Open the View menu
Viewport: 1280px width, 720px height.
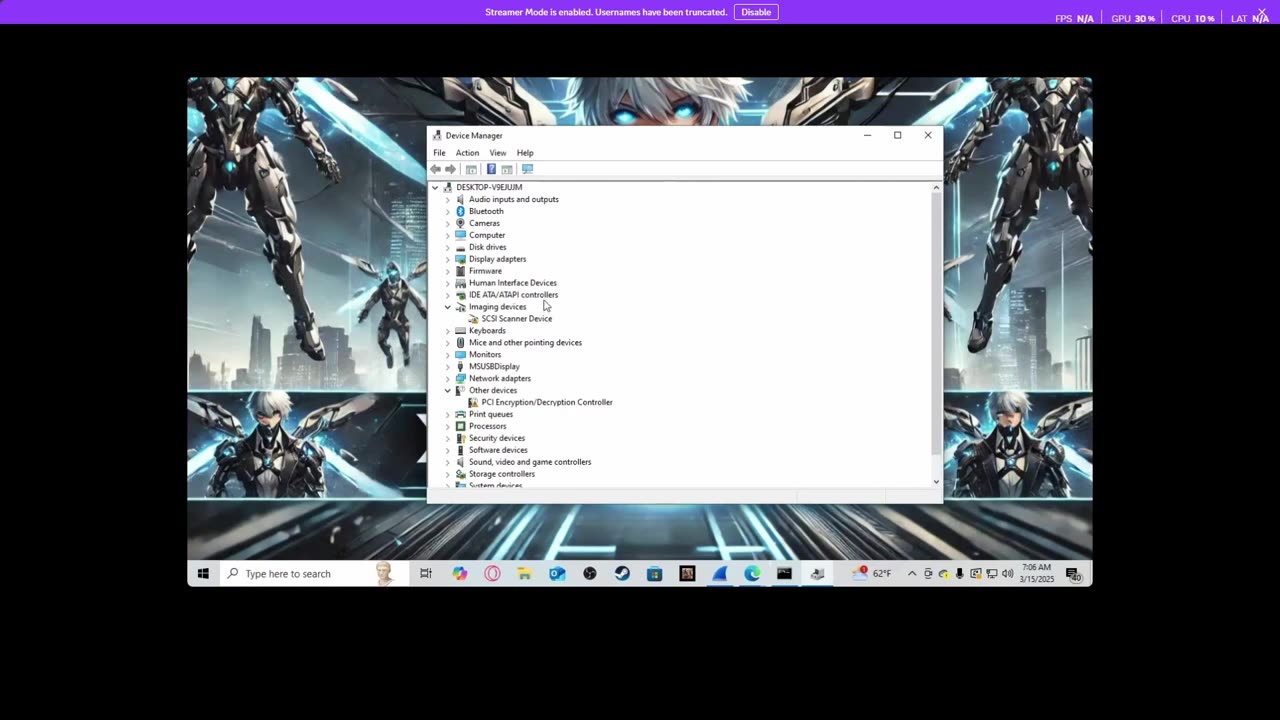[x=498, y=153]
